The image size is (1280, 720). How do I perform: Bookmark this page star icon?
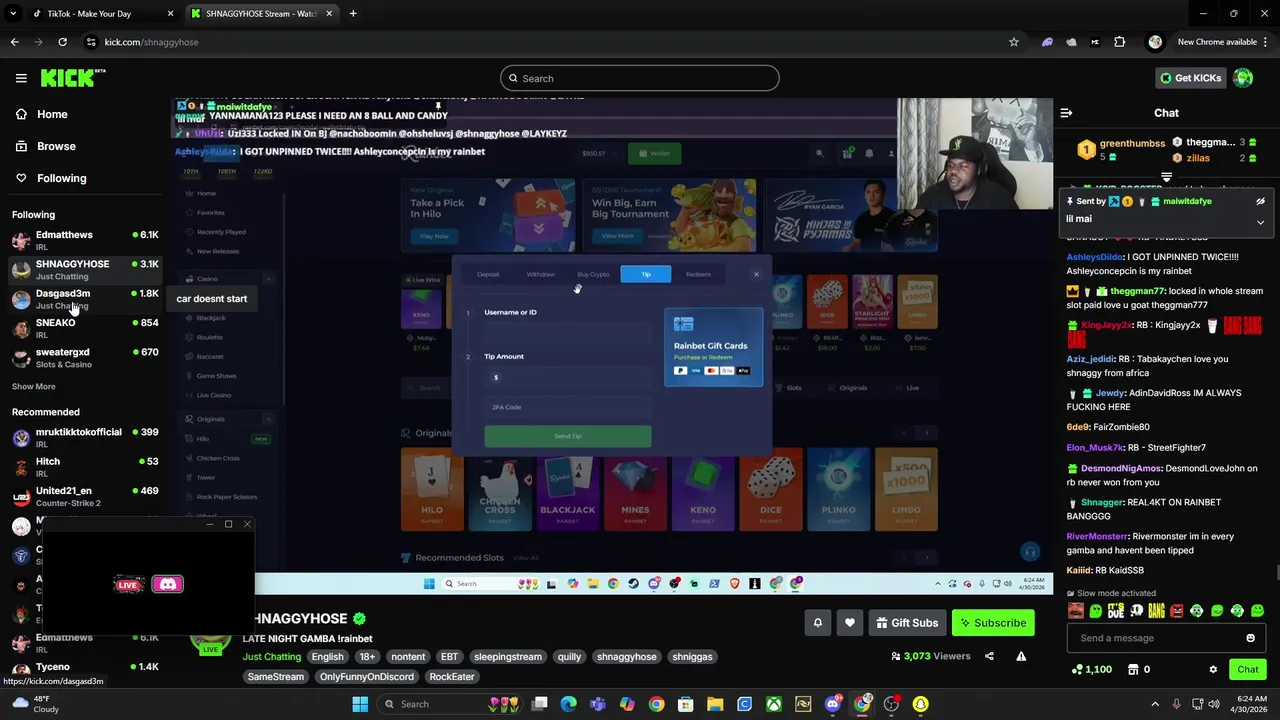click(x=1014, y=42)
